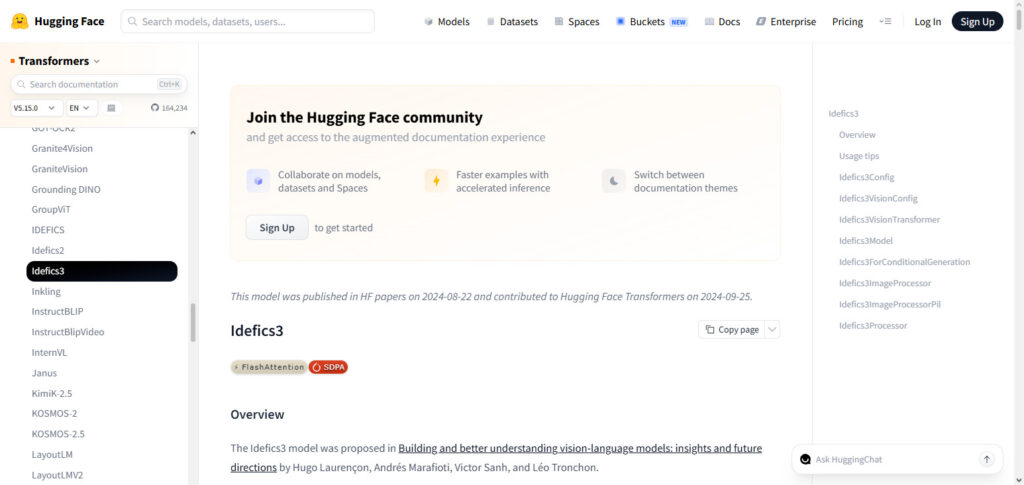Click the Sign Up button in navbar

[977, 22]
